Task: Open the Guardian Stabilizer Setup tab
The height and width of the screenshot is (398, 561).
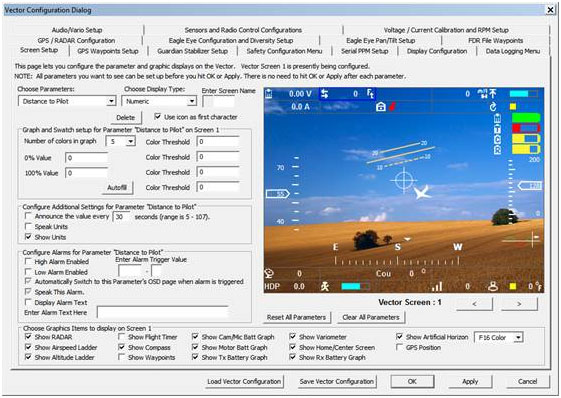Action: pyautogui.click(x=192, y=51)
